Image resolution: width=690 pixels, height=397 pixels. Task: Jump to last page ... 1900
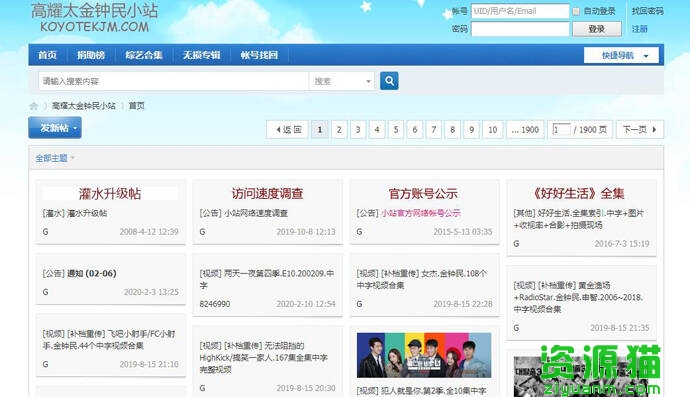(525, 129)
